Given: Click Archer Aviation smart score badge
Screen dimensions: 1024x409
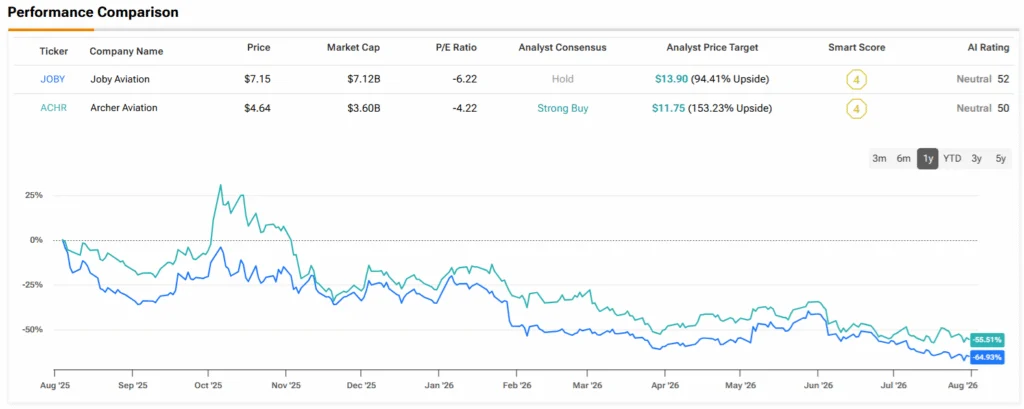Looking at the screenshot, I should [856, 108].
